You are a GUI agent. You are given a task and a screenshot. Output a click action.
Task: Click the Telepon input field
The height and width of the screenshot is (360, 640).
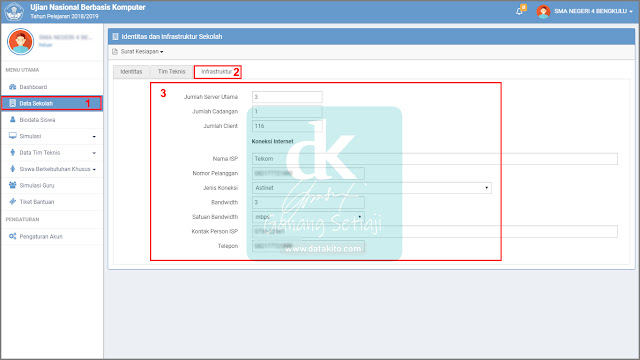pos(308,246)
